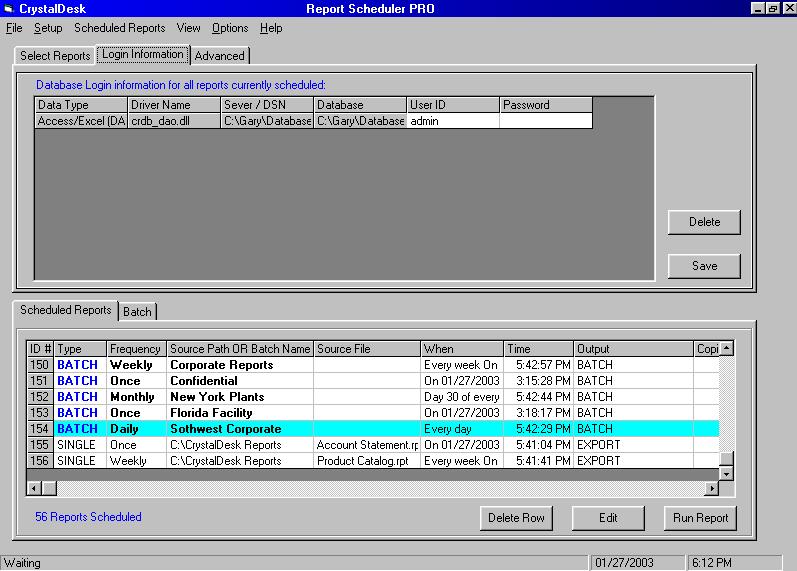Click the vertical scrollbar thumb
The width and height of the screenshot is (797, 571).
[727, 458]
